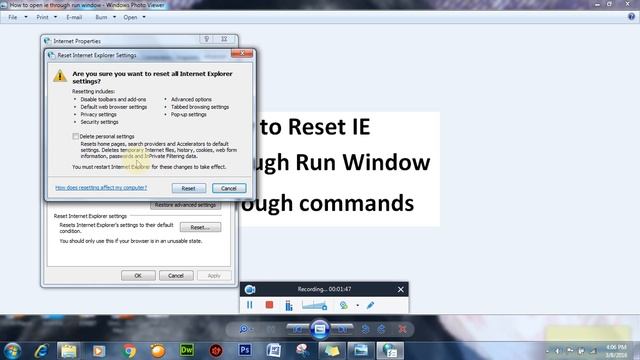Switch to Internet Properties taskbar button
Viewport: 640px width, 360px height.
click(390, 351)
